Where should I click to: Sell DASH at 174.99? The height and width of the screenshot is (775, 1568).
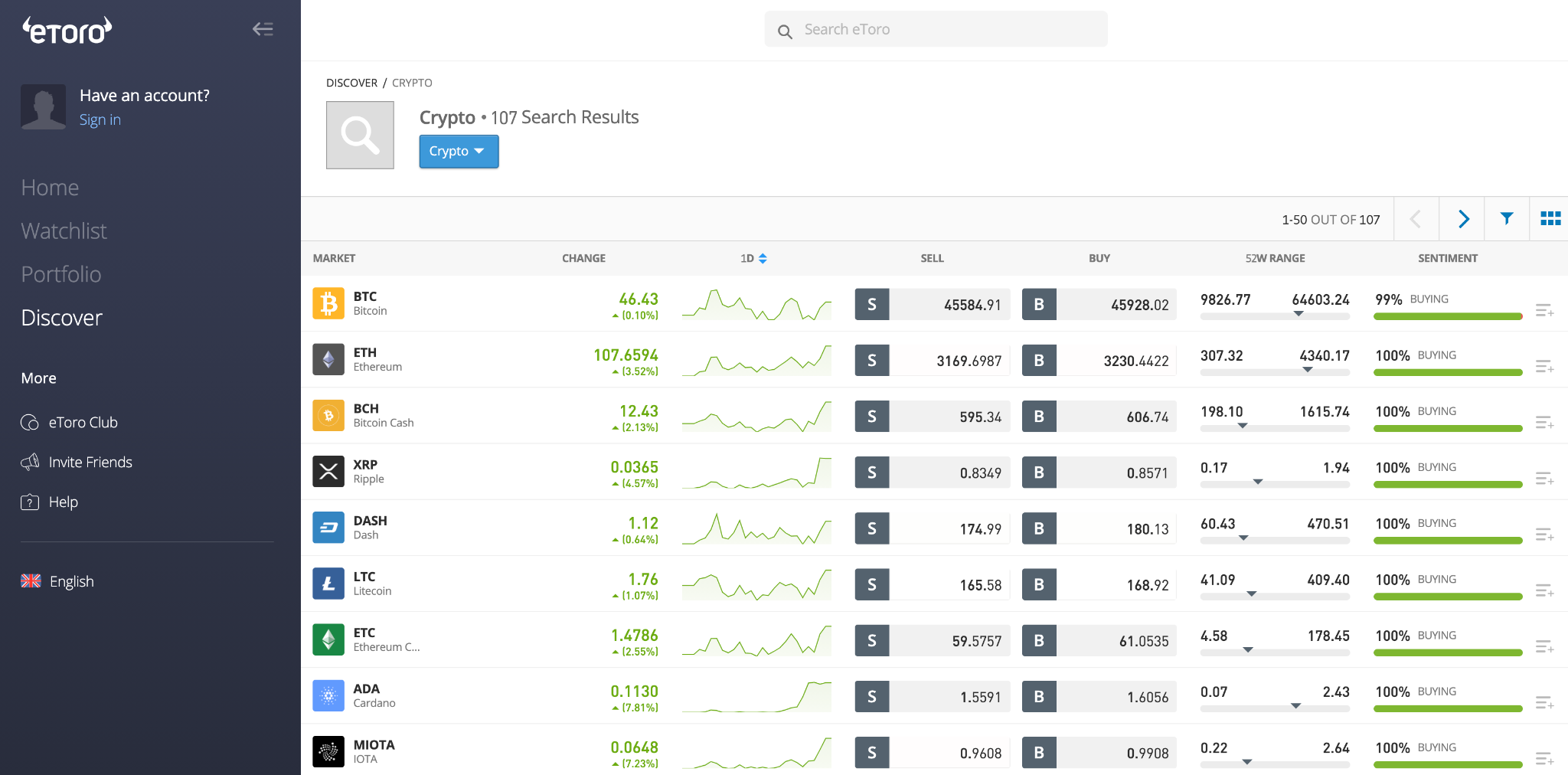tap(932, 528)
